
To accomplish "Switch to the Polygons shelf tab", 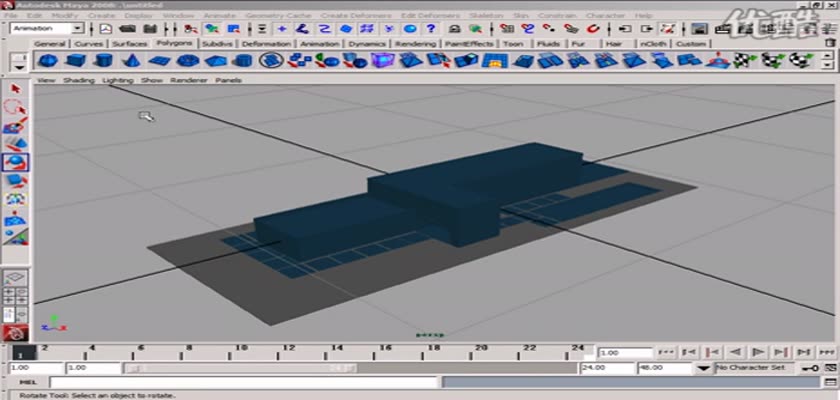I will tap(175, 43).
